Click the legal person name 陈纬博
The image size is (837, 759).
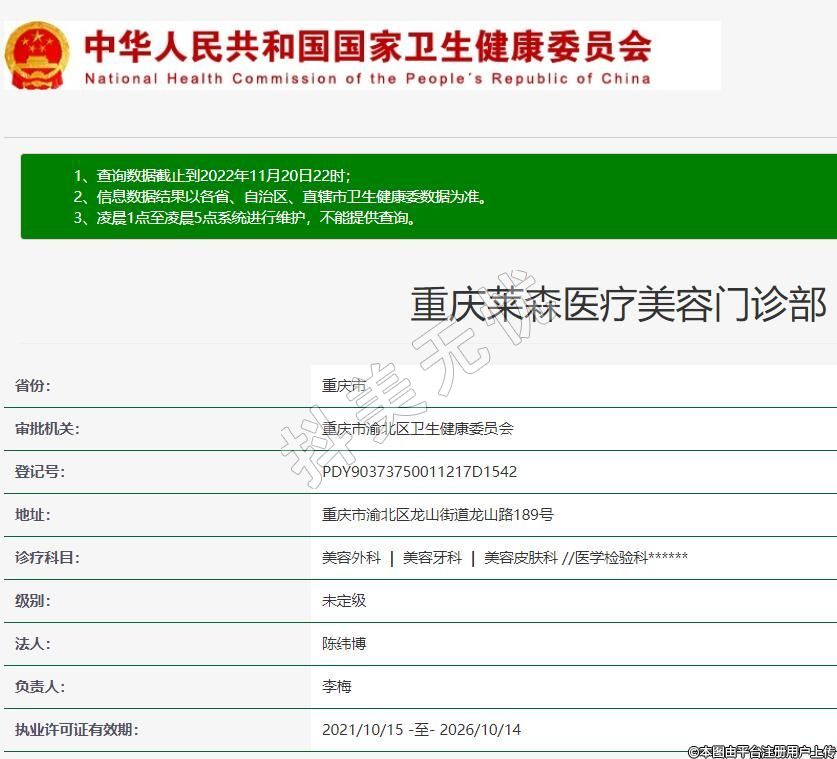click(344, 644)
